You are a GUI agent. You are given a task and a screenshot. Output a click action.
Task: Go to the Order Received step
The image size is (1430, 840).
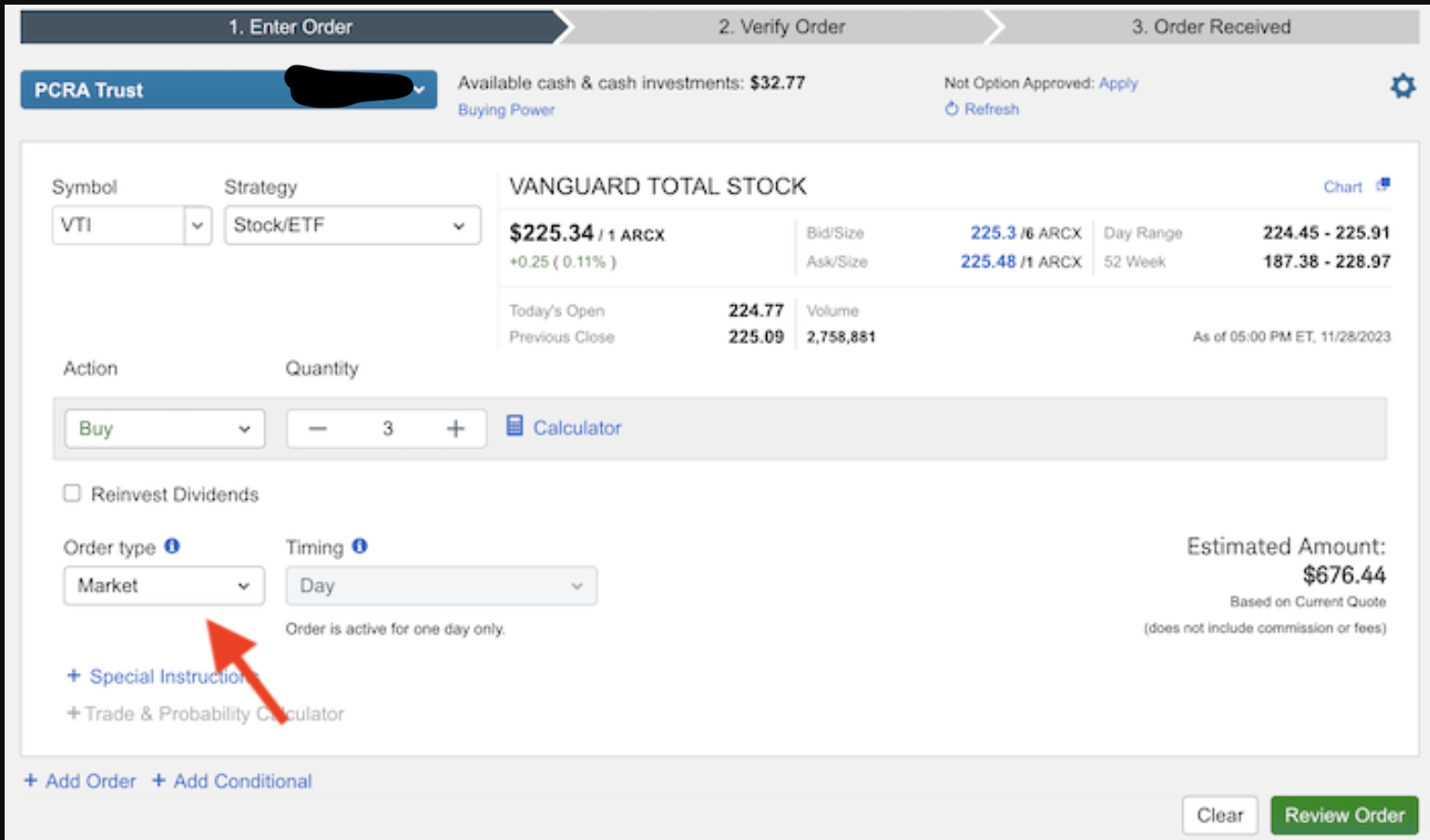click(1209, 27)
